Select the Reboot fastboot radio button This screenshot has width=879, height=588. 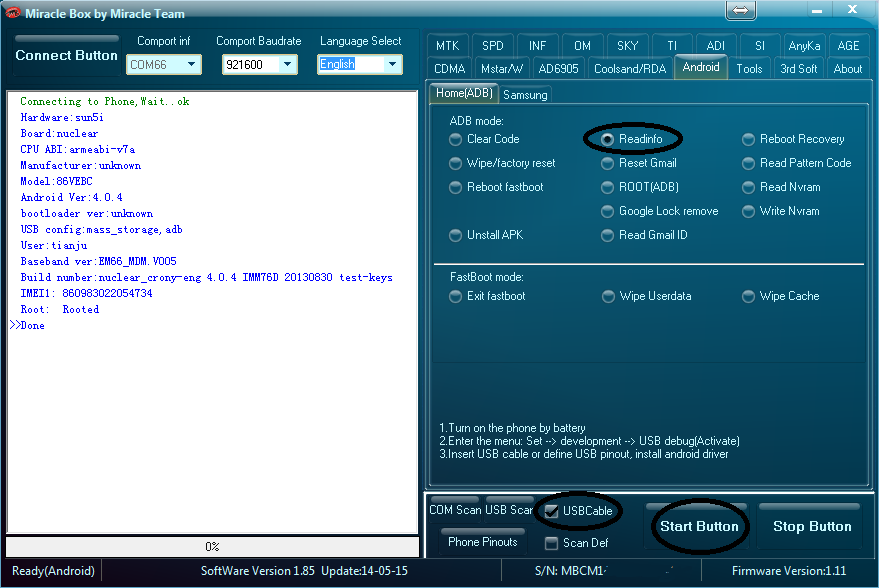(455, 187)
